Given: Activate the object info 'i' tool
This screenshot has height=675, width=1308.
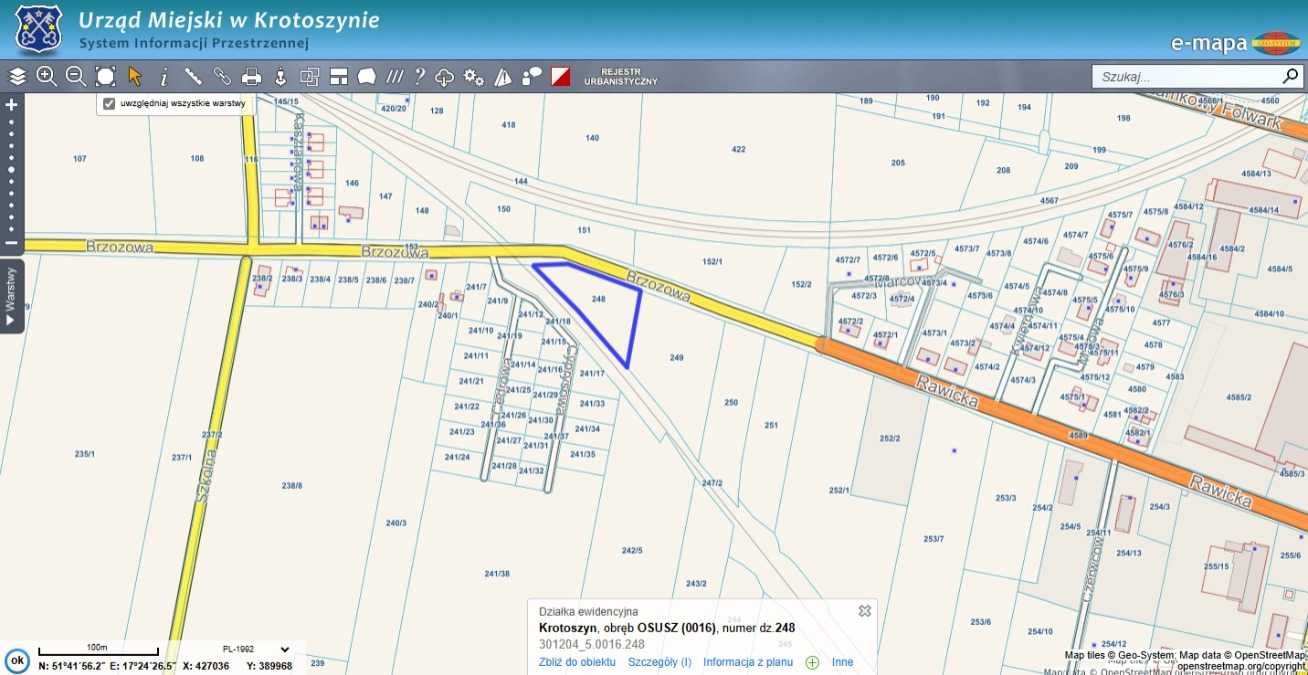Looking at the screenshot, I should point(164,76).
